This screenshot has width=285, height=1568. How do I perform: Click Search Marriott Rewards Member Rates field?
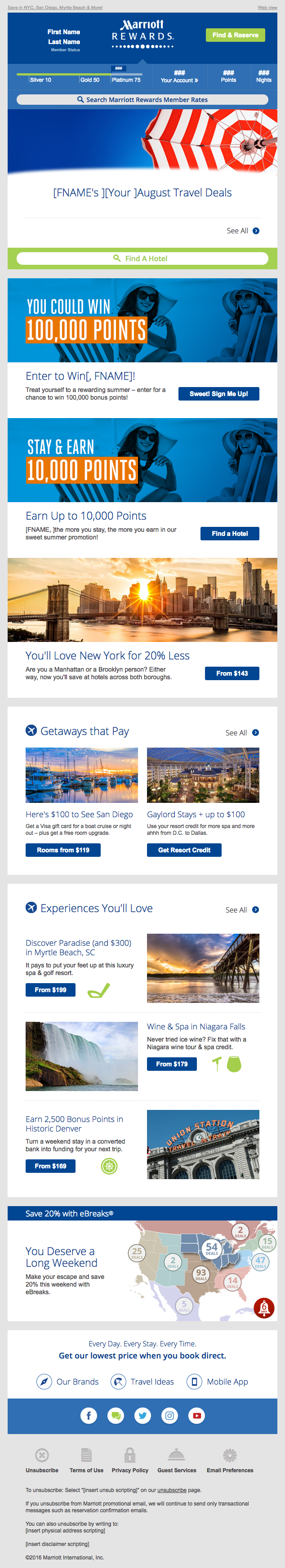coord(142,100)
